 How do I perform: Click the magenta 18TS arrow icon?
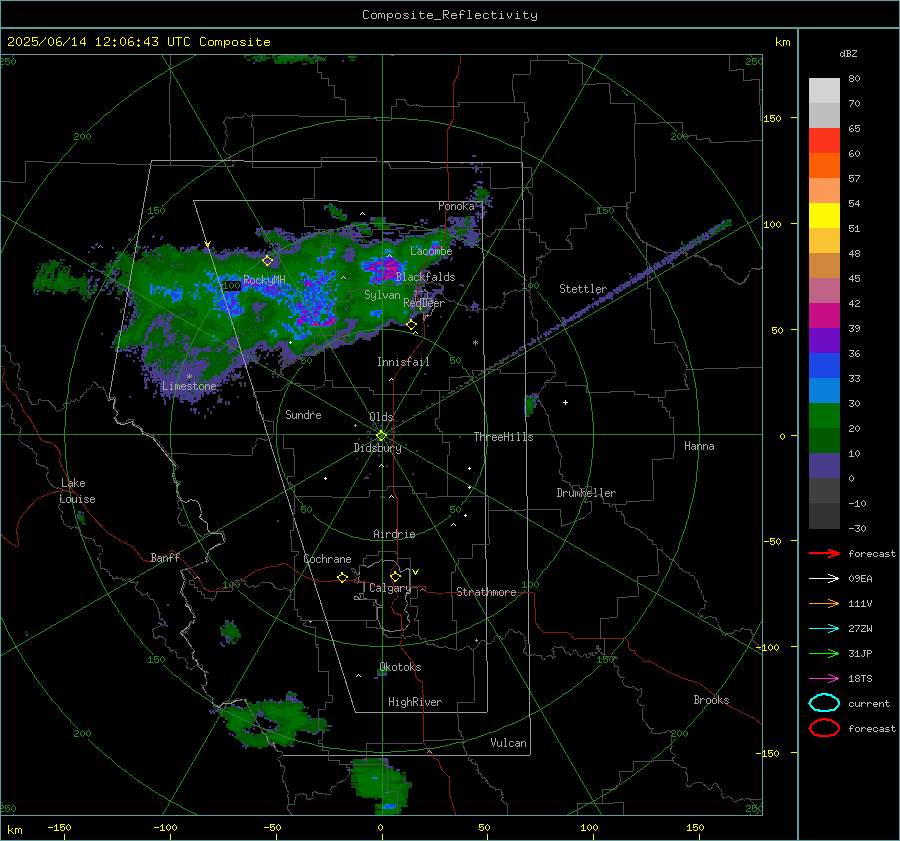click(824, 679)
